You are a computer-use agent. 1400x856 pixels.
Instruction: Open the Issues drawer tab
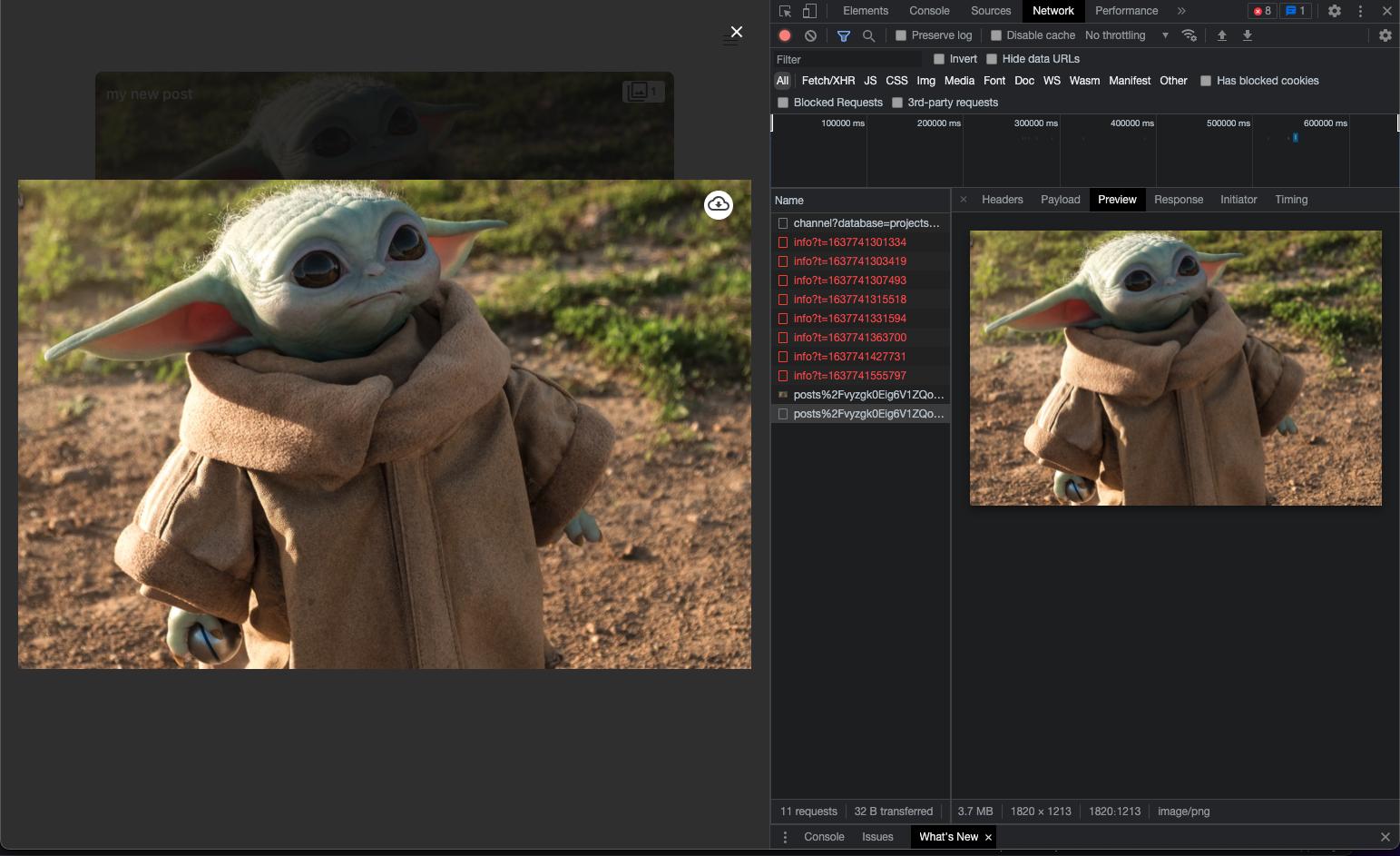877,837
